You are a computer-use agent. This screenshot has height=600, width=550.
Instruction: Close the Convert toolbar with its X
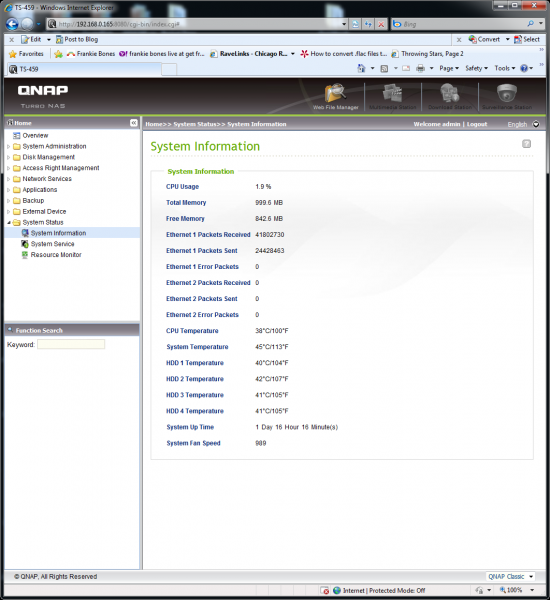(459, 39)
